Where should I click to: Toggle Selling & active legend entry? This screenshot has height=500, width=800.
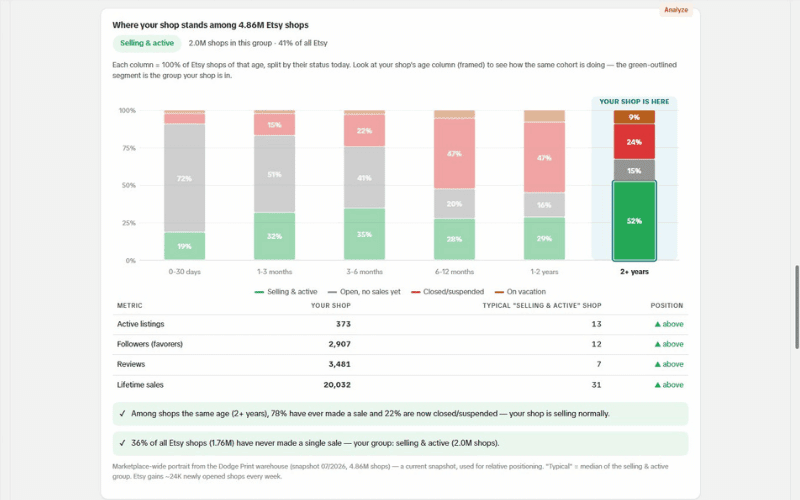pos(286,292)
